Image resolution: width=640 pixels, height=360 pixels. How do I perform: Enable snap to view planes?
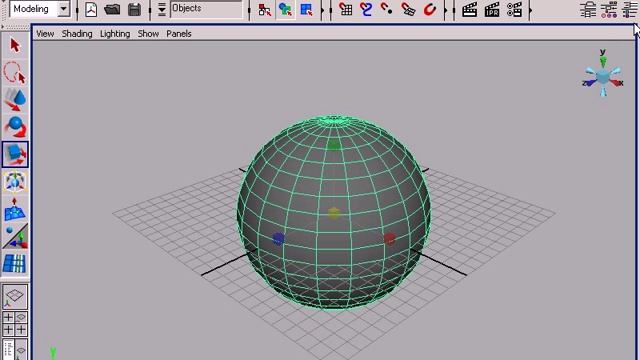click(408, 9)
